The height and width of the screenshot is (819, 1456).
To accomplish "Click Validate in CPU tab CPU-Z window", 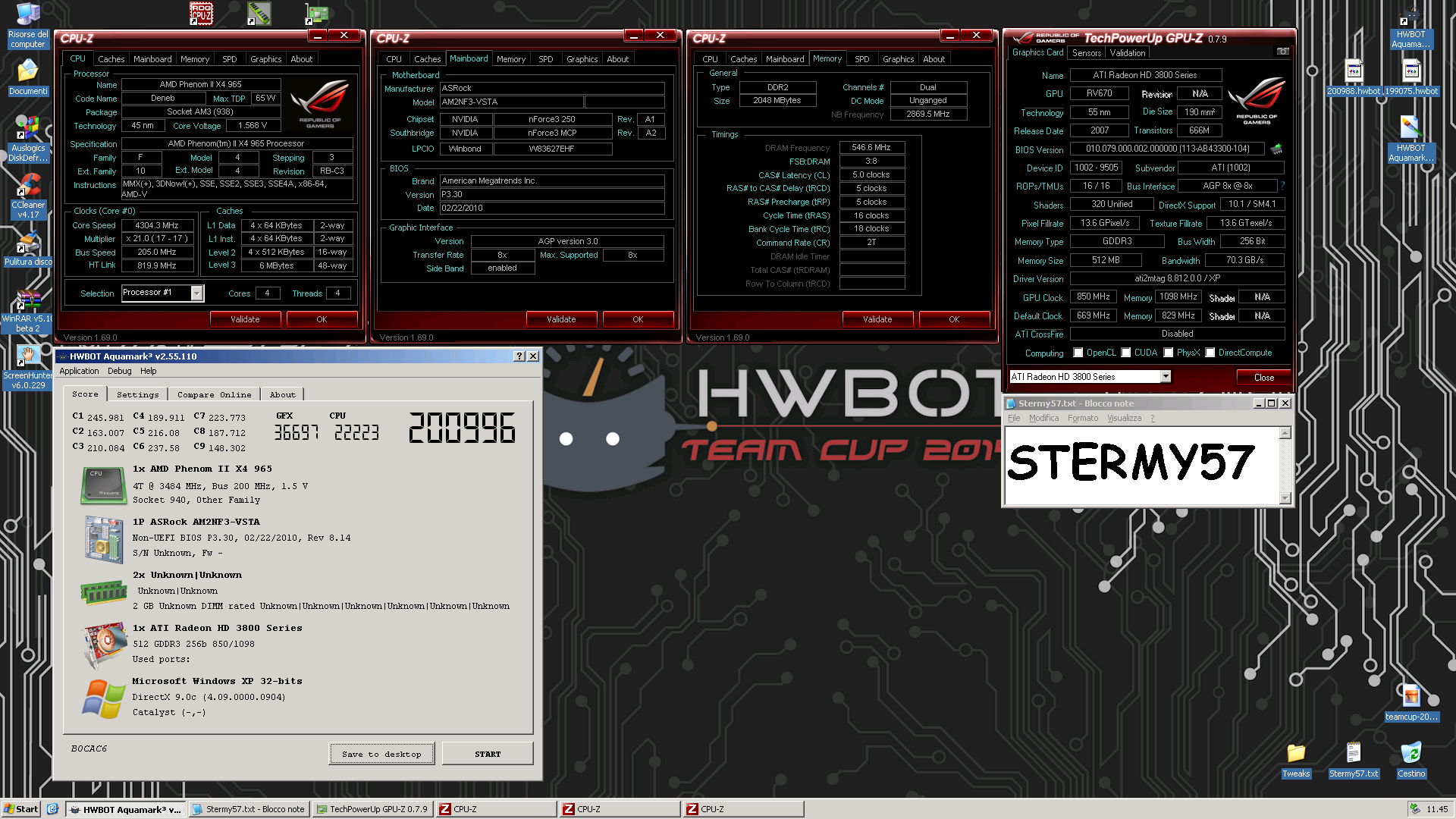I will tap(245, 319).
